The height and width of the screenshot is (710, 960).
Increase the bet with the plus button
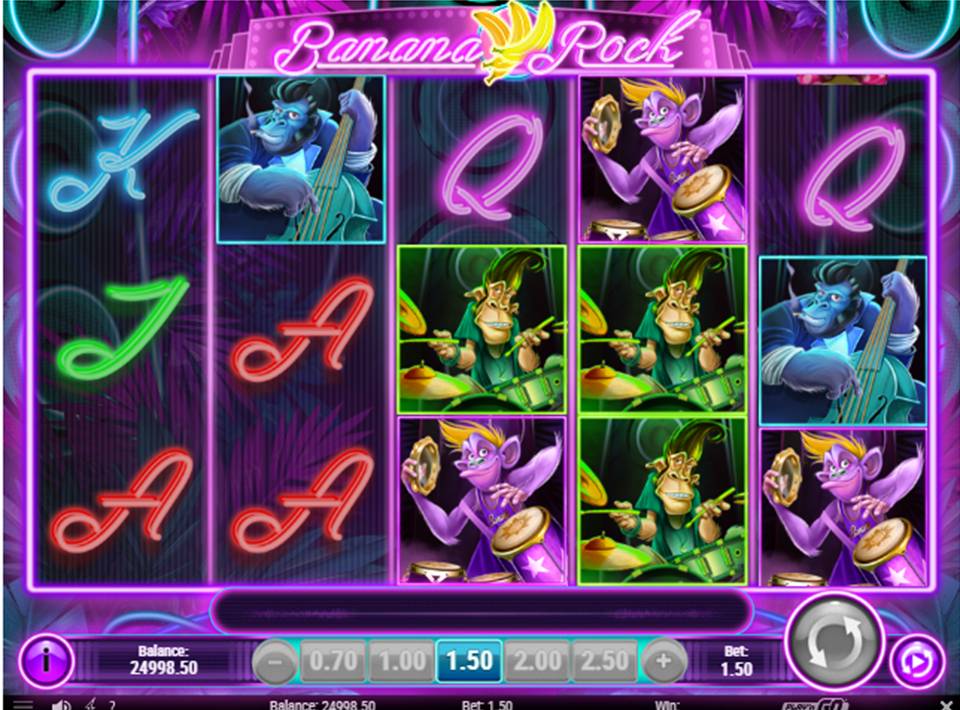(x=664, y=660)
